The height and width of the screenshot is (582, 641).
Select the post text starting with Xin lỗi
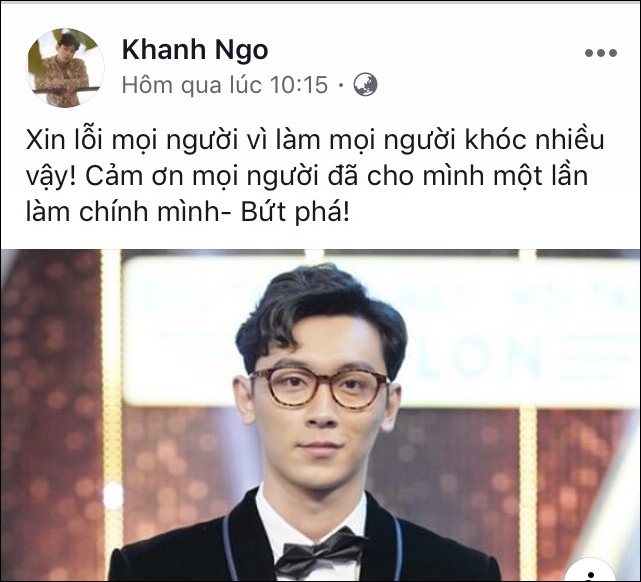(x=315, y=176)
